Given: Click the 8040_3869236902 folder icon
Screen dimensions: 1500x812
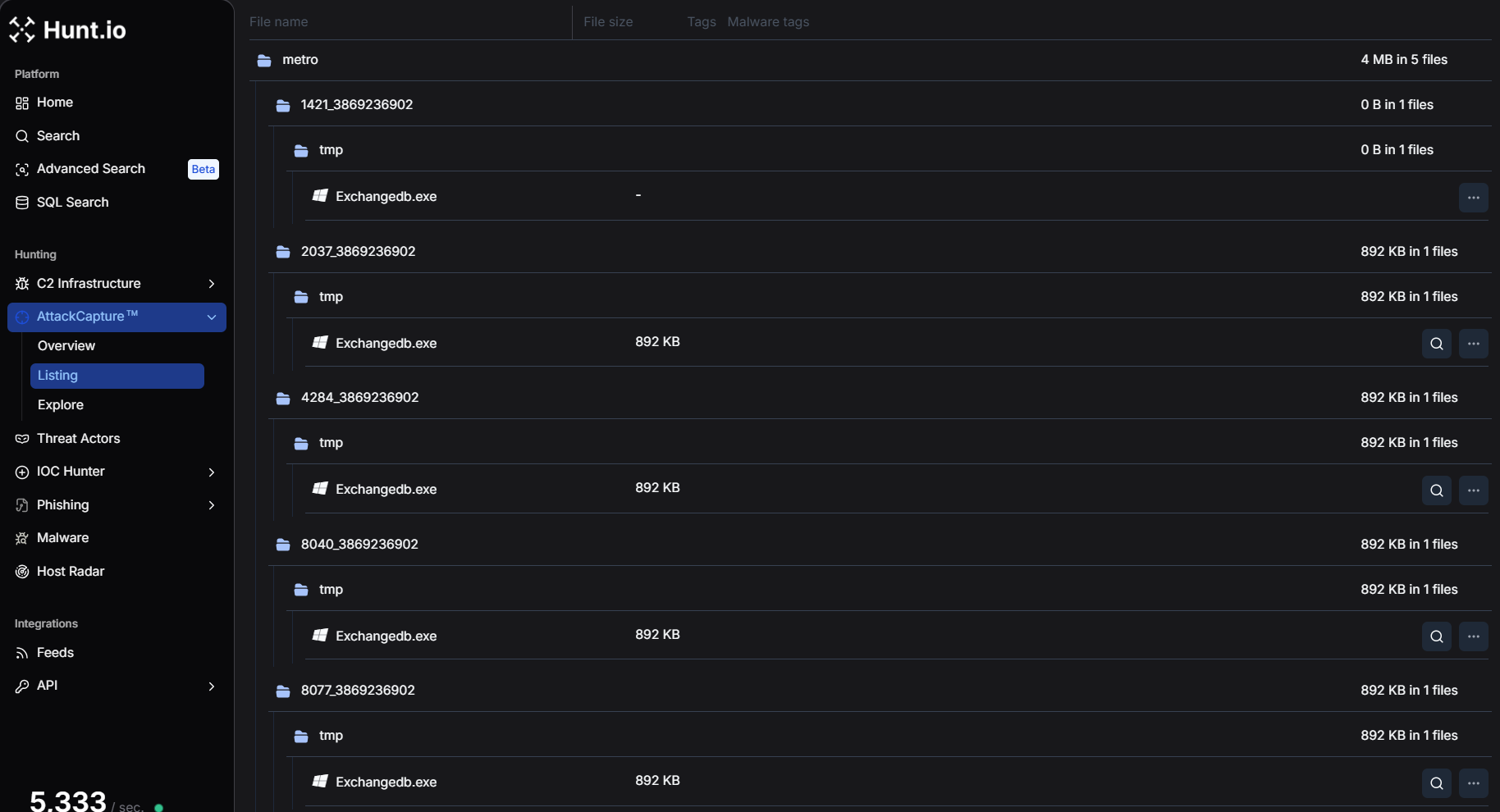Looking at the screenshot, I should 283,545.
